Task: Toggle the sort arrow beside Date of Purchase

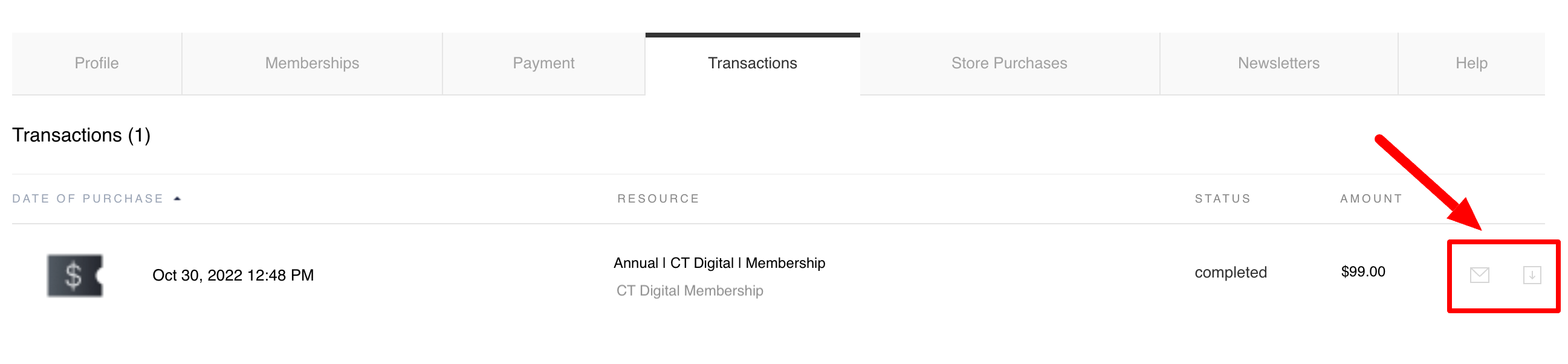Action: pos(177,198)
